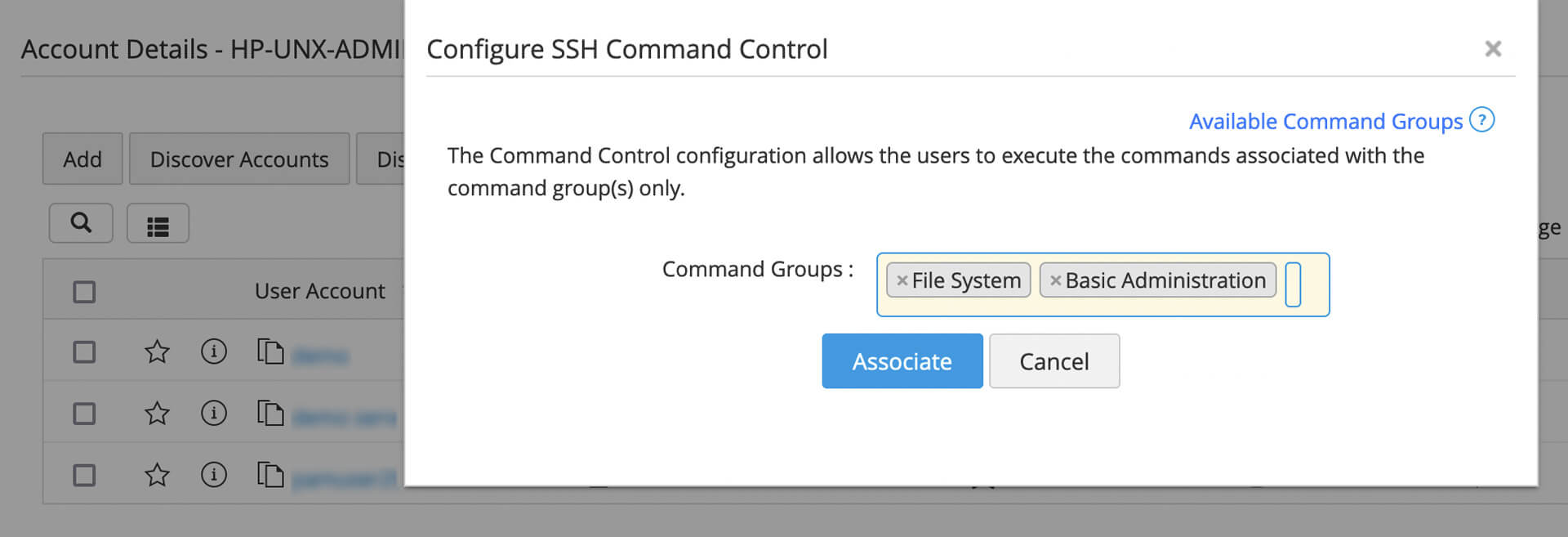Click the Associate button
The width and height of the screenshot is (1568, 537).
coord(902,361)
